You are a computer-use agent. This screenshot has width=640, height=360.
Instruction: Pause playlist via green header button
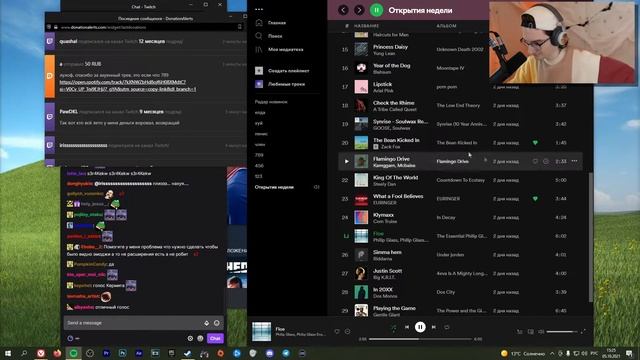376,10
